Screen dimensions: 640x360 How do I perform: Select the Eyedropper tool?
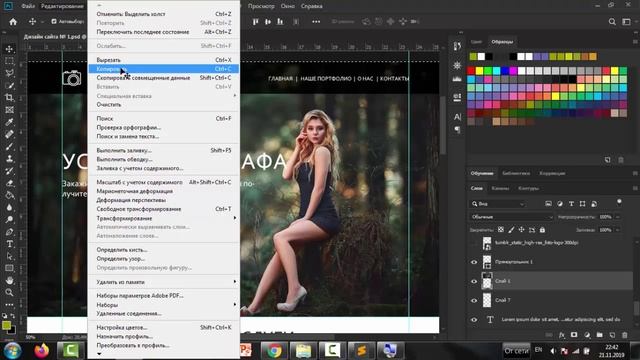9,122
